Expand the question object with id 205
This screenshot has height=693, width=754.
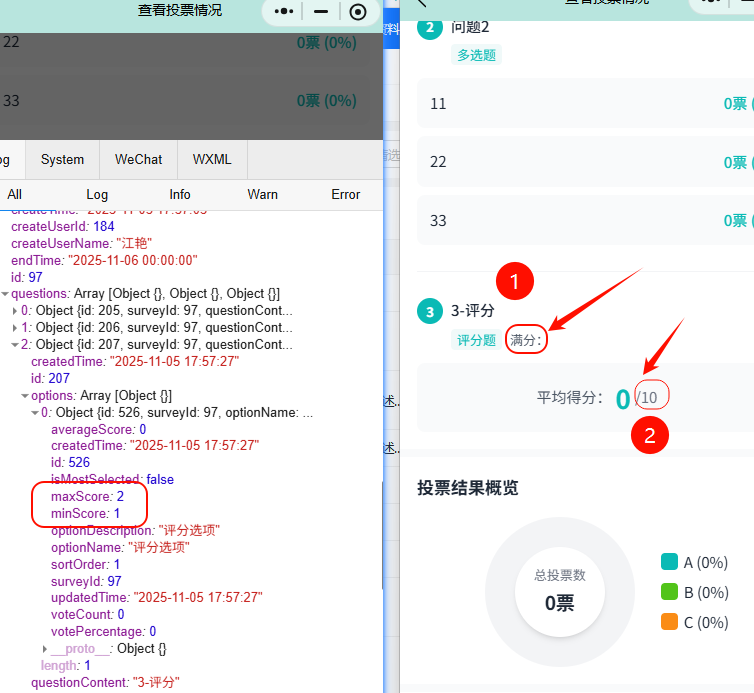pos(15,310)
